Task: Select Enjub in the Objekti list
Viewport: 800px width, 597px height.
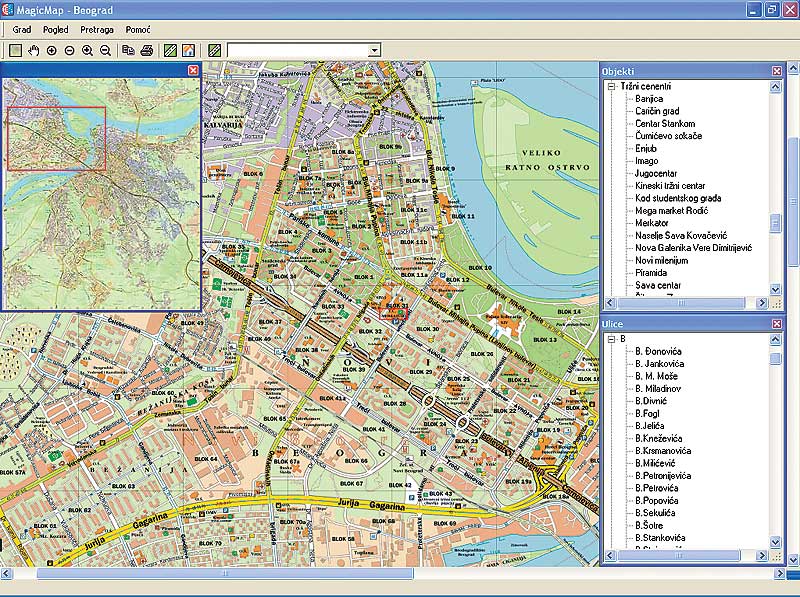Action: [646, 148]
